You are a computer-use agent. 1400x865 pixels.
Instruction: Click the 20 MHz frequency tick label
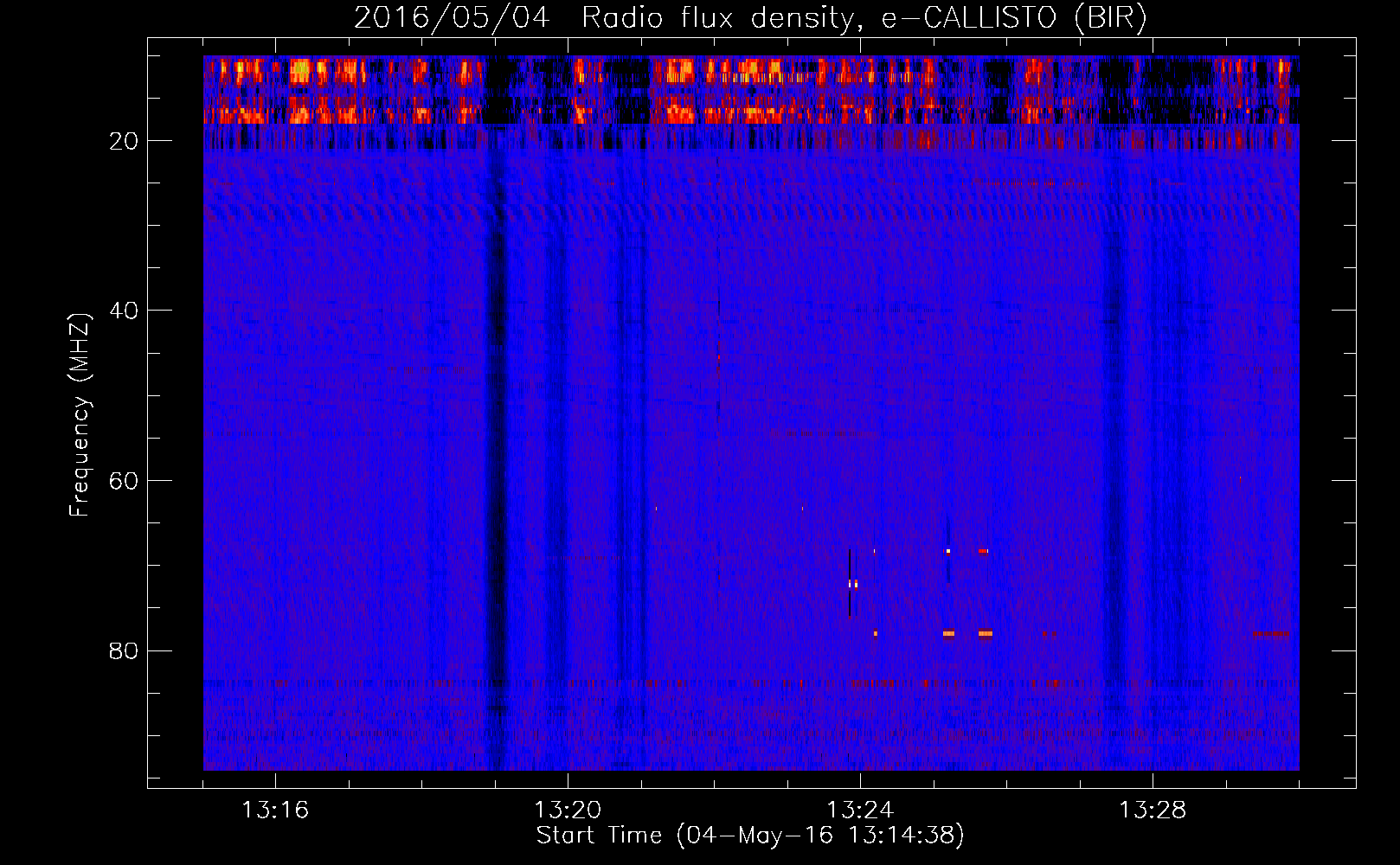pyautogui.click(x=124, y=141)
